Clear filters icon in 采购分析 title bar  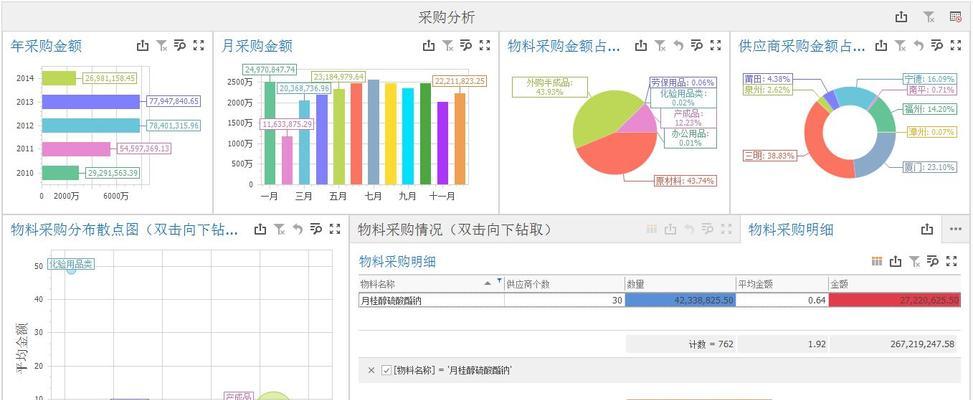coord(929,17)
